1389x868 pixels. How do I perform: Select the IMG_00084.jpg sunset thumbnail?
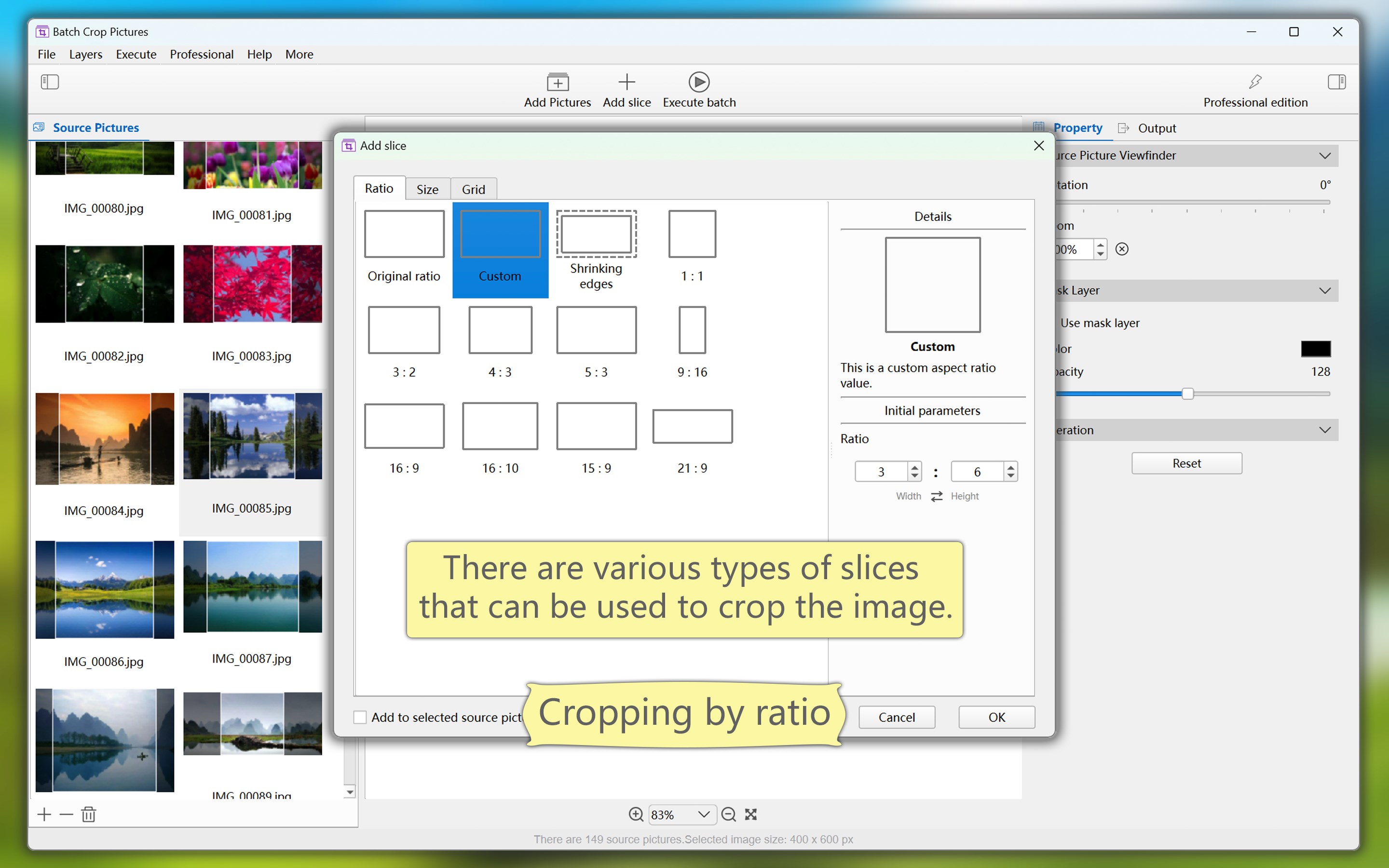[x=105, y=439]
